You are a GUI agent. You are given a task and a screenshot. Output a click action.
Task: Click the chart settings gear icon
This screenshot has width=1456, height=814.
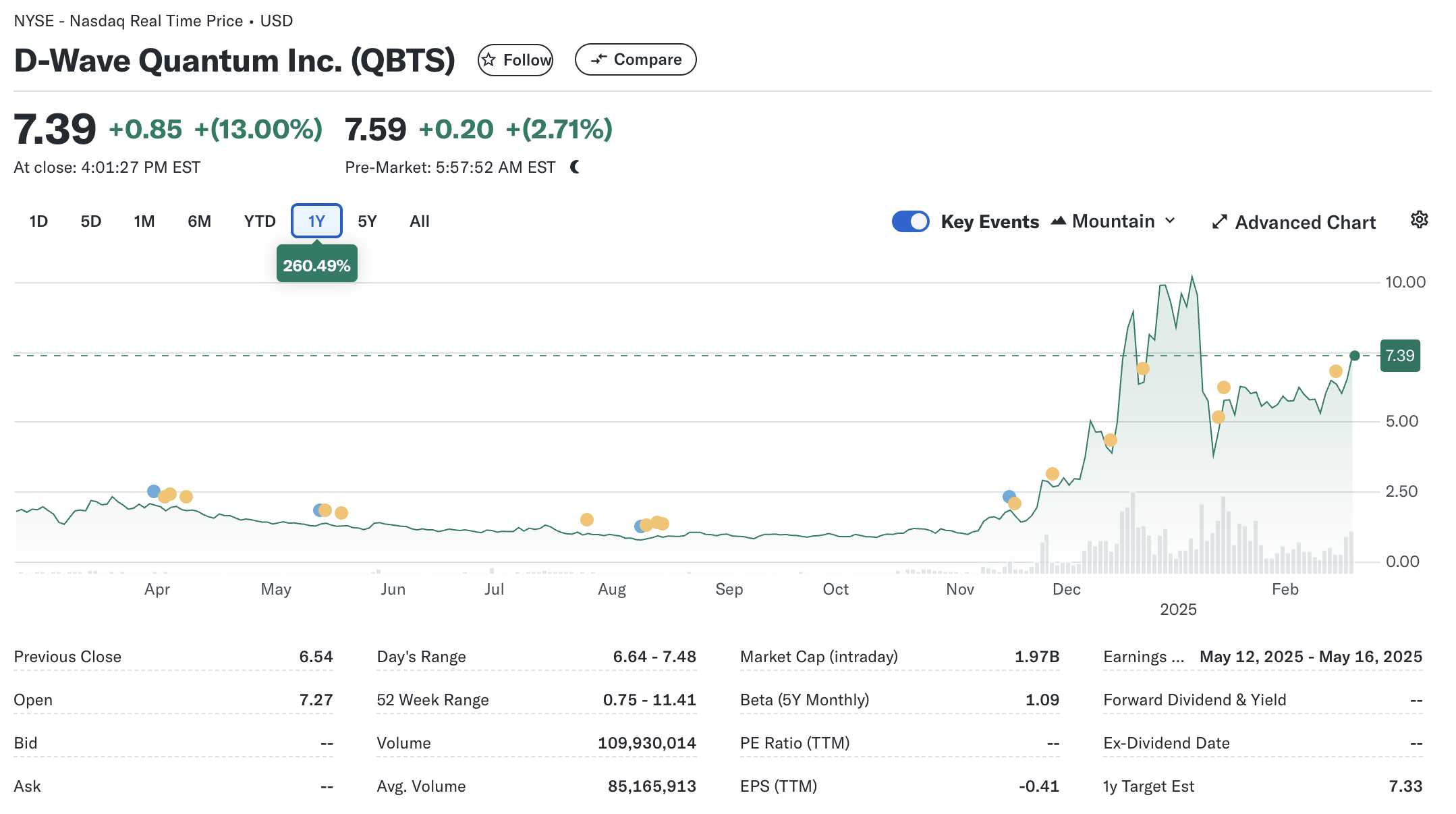(x=1419, y=220)
